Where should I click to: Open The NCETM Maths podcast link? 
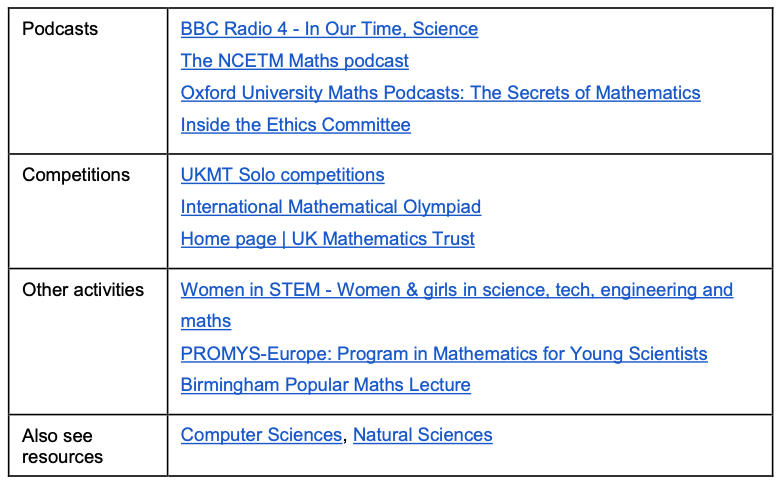294,61
